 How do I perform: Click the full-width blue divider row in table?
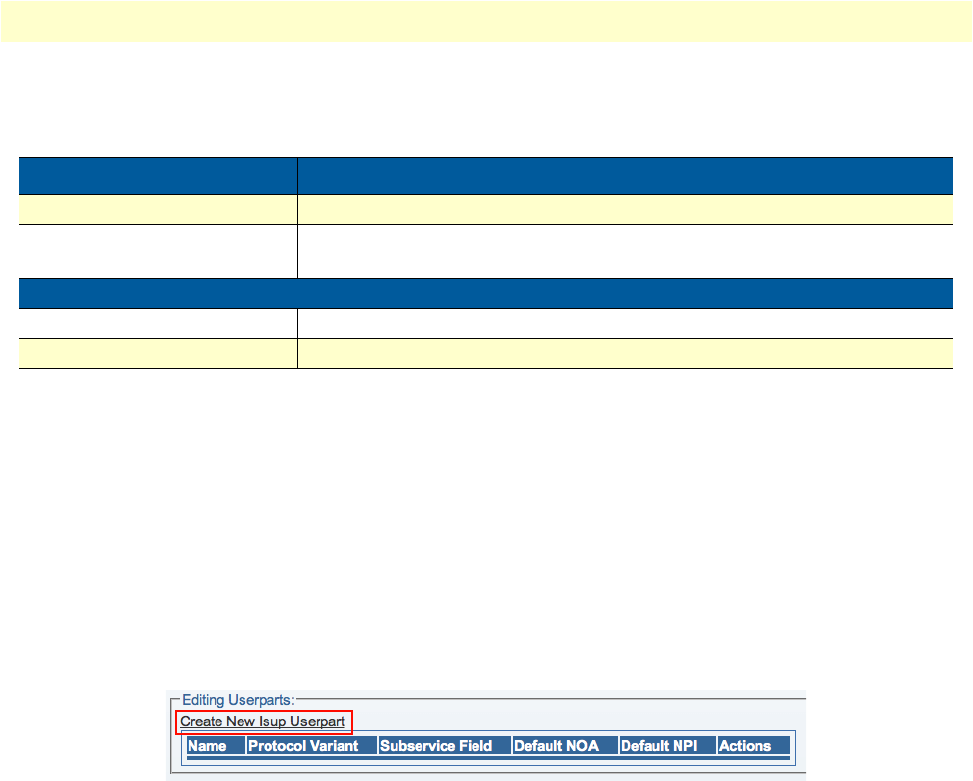[486, 293]
